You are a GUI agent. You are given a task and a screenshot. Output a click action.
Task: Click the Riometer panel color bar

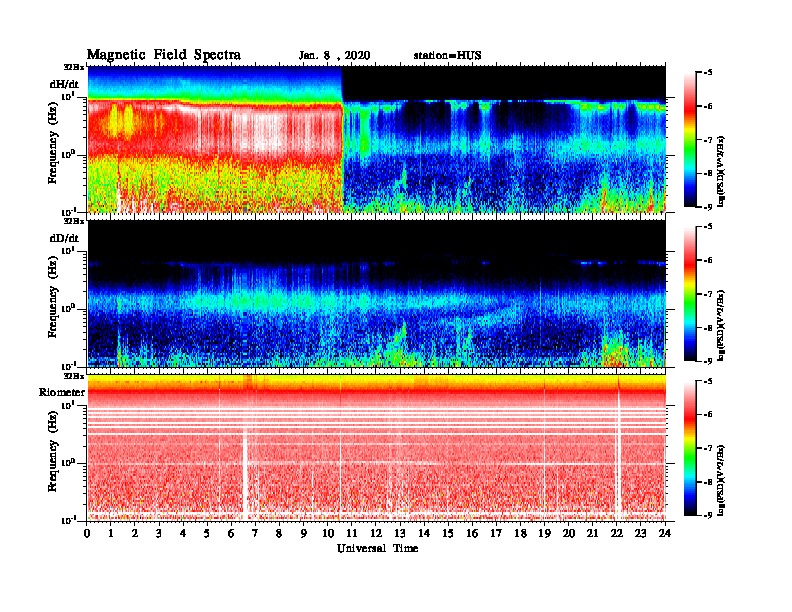(690, 448)
